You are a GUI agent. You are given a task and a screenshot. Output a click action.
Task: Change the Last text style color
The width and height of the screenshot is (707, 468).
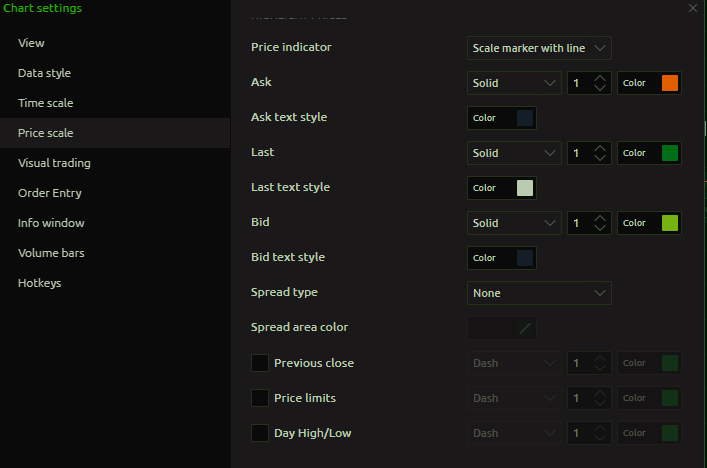point(524,188)
